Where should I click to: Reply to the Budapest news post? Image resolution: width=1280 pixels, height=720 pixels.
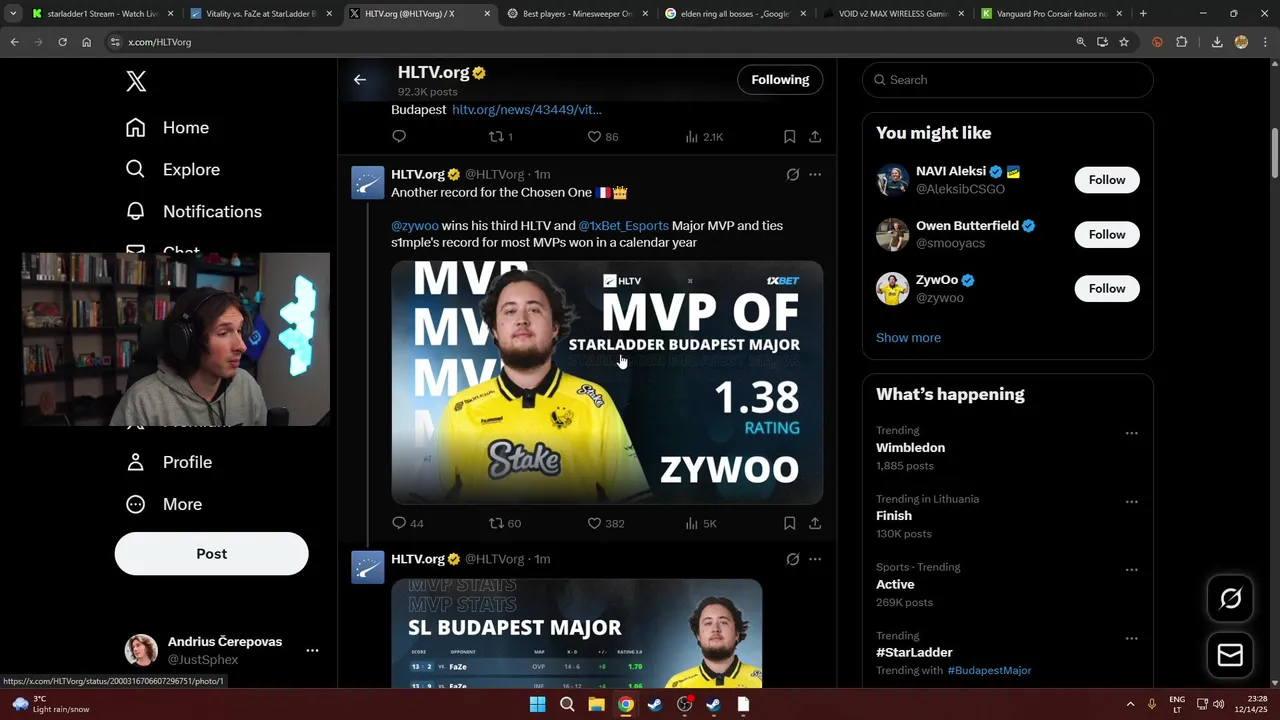click(399, 136)
